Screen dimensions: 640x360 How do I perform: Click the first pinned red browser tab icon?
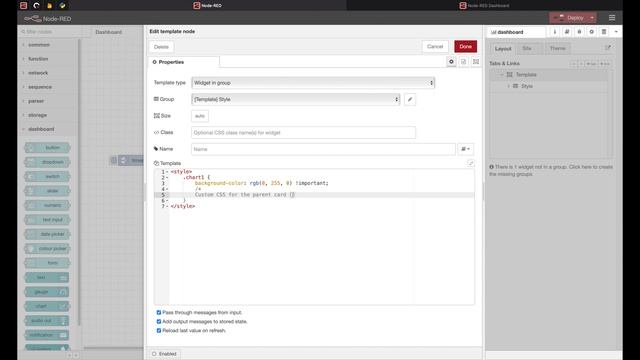[x=24, y=5]
